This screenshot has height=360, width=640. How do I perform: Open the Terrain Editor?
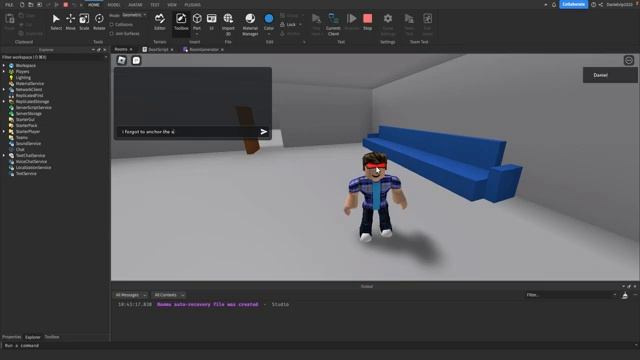coord(160,22)
